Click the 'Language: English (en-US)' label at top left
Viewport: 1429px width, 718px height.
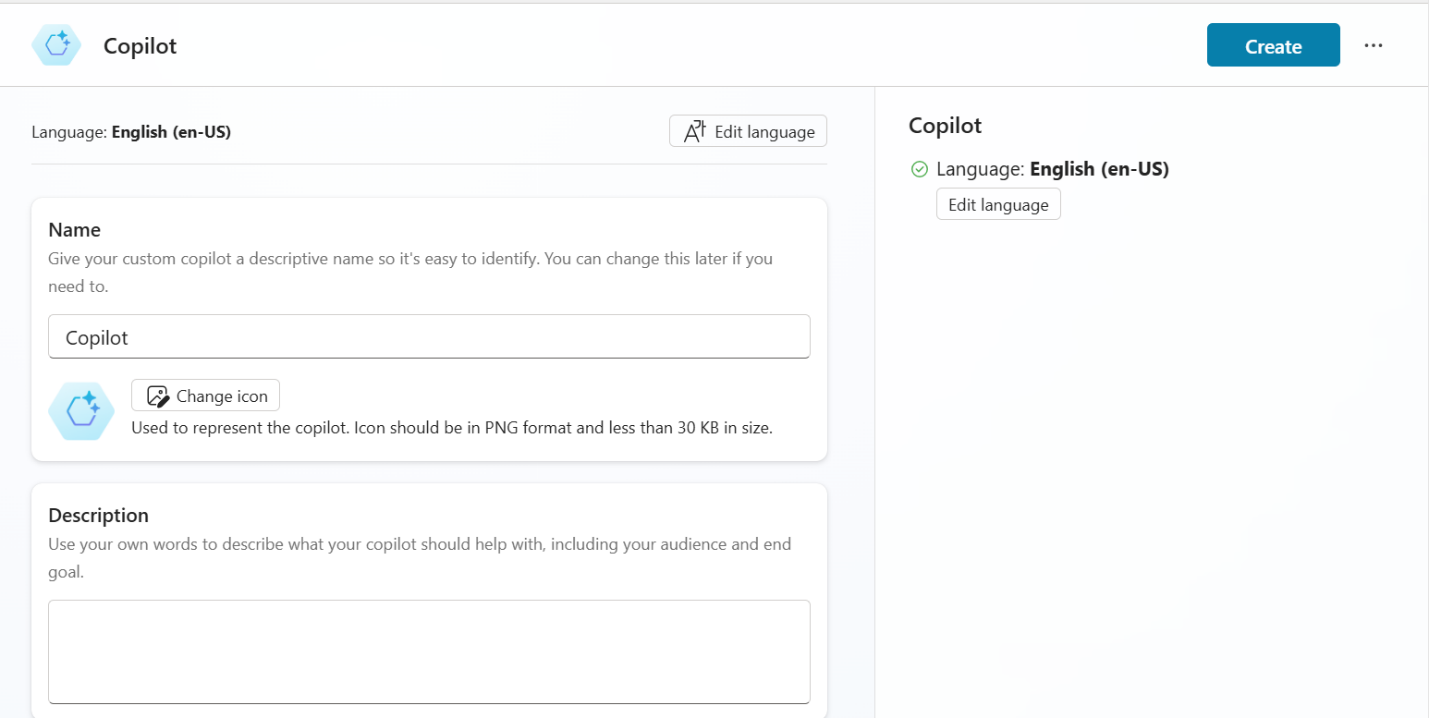coord(131,132)
